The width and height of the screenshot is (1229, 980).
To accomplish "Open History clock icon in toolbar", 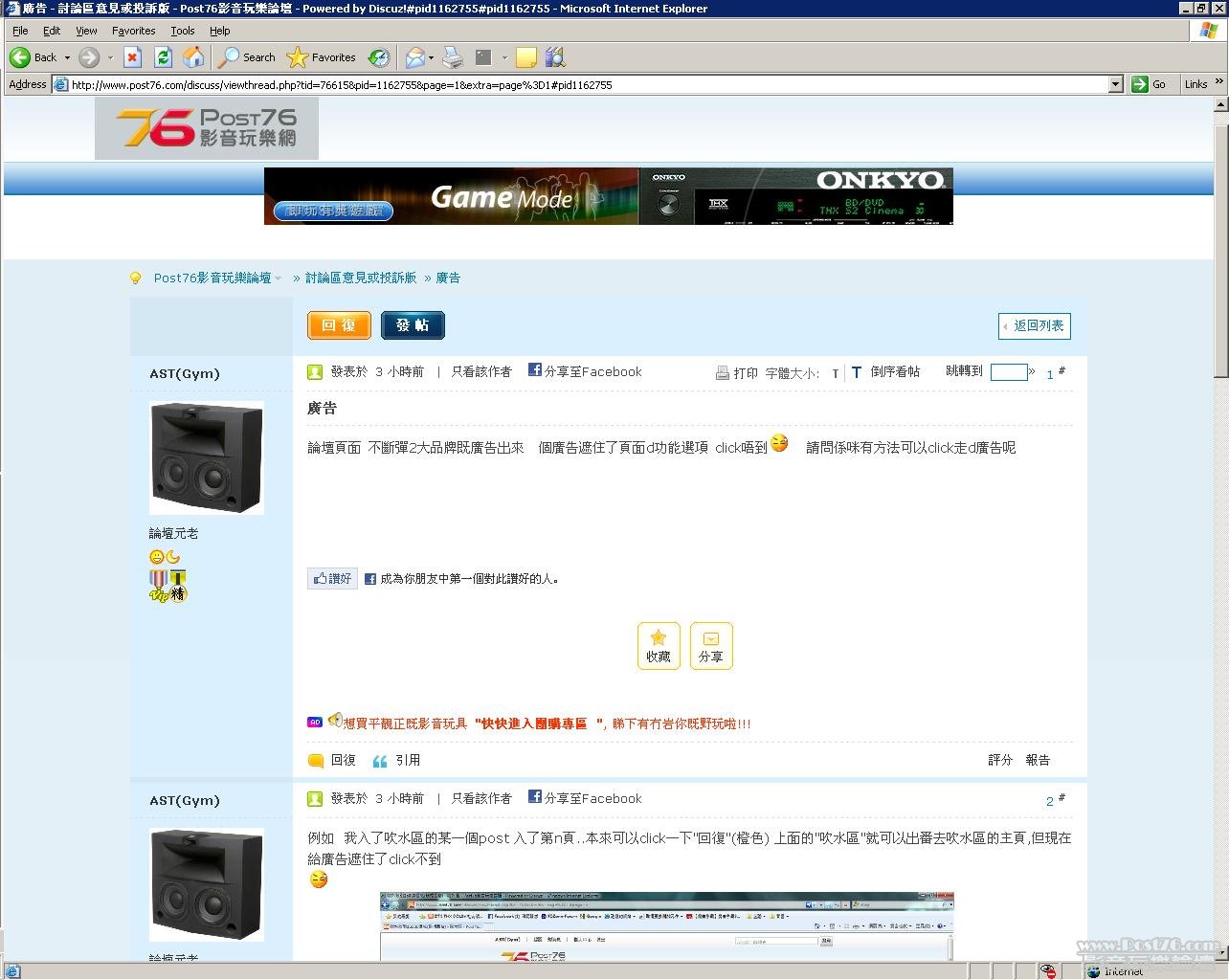I will pos(379,57).
